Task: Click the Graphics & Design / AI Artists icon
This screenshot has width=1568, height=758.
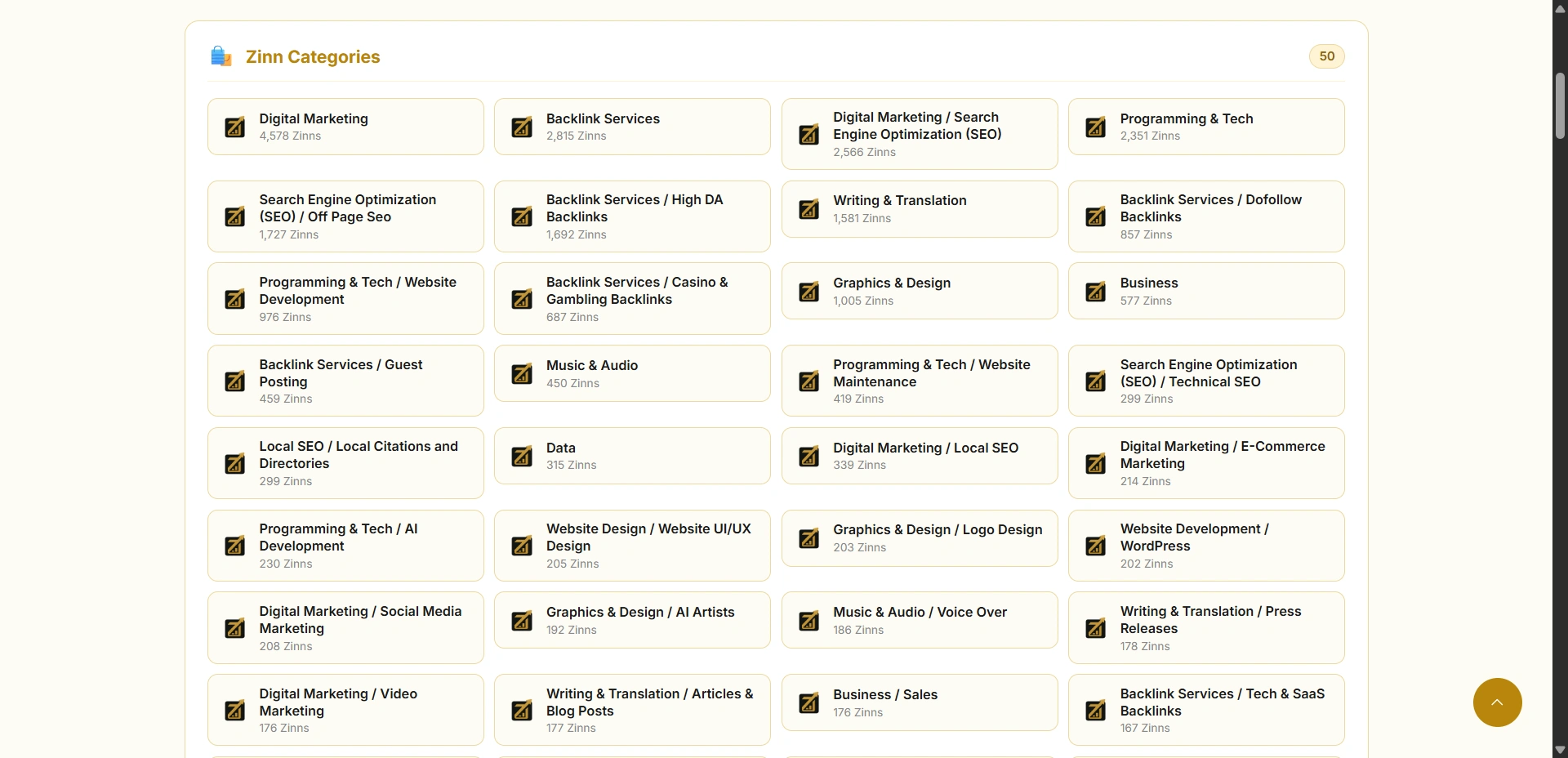Action: point(522,621)
